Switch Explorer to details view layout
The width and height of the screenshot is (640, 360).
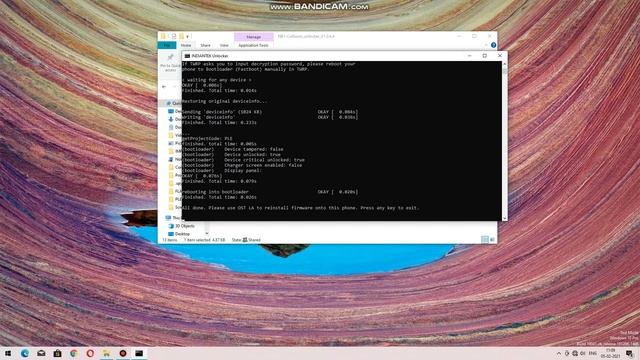tap(484, 240)
